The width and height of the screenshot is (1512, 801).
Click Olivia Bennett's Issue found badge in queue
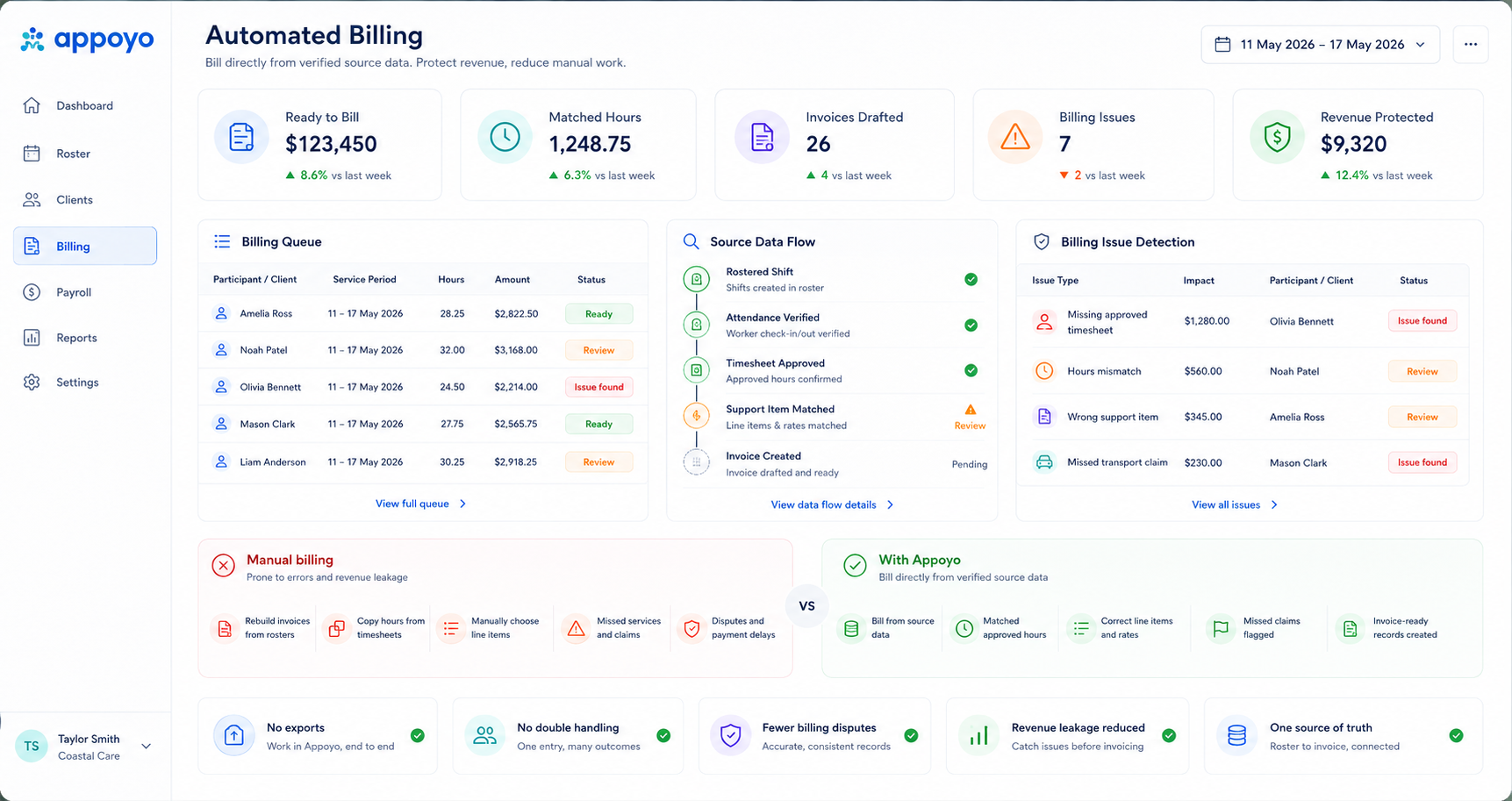tap(598, 387)
